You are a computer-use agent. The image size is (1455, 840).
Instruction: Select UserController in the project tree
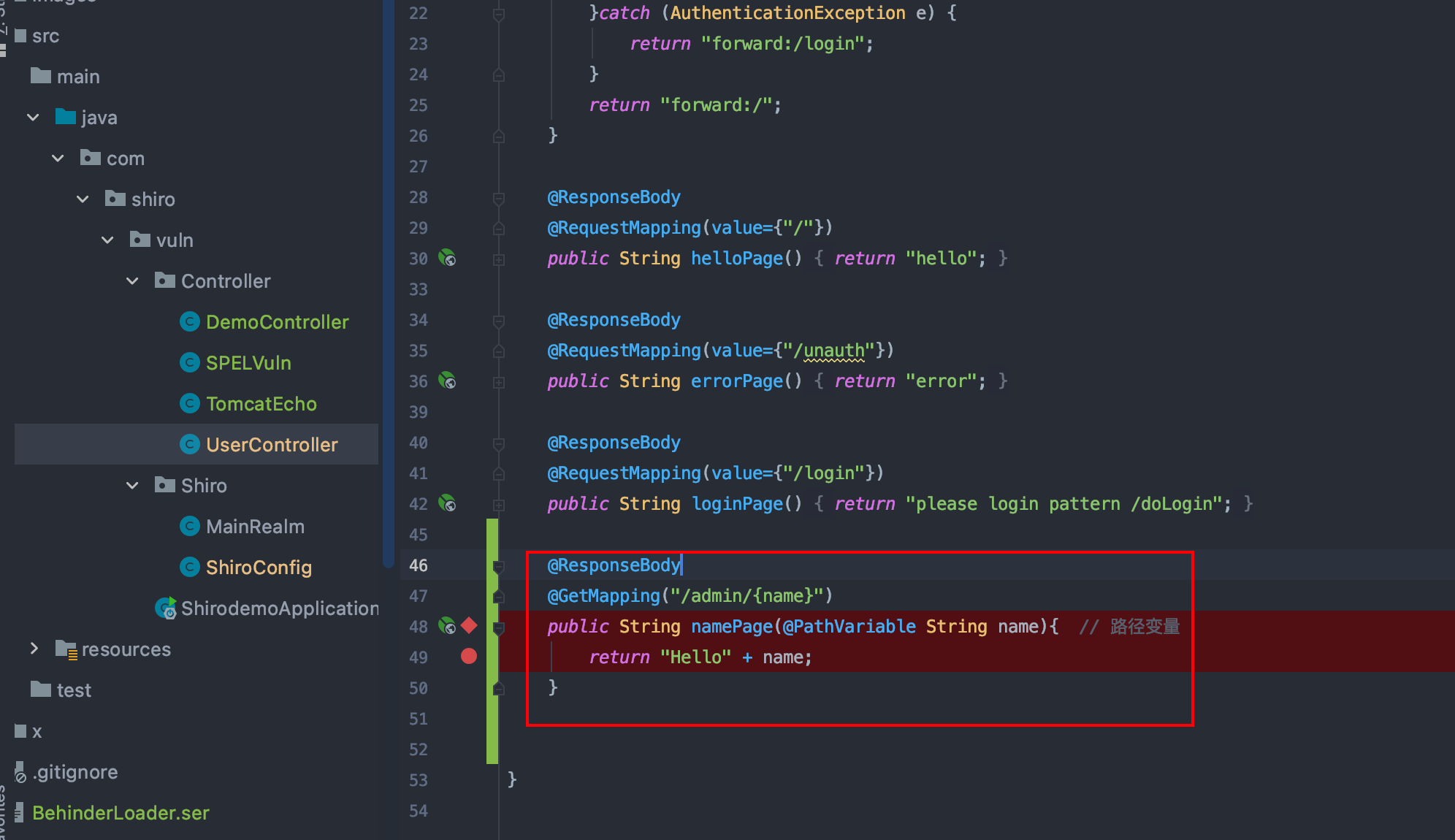click(x=271, y=445)
